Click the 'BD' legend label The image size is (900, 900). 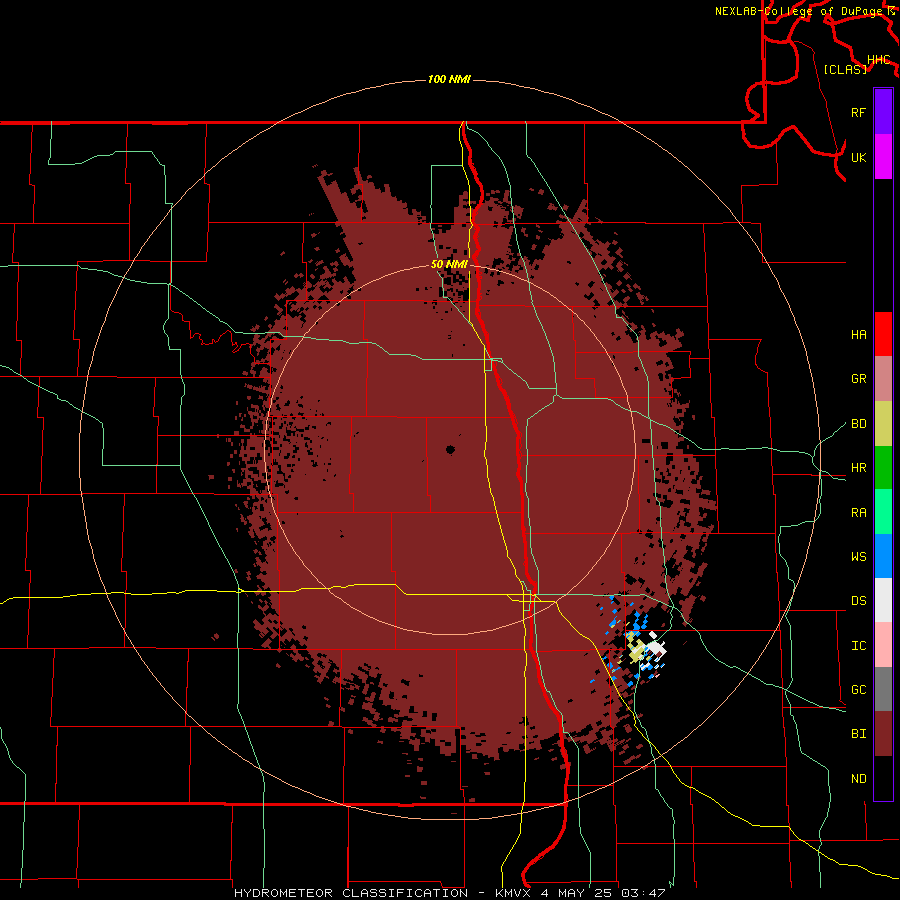[x=858, y=424]
